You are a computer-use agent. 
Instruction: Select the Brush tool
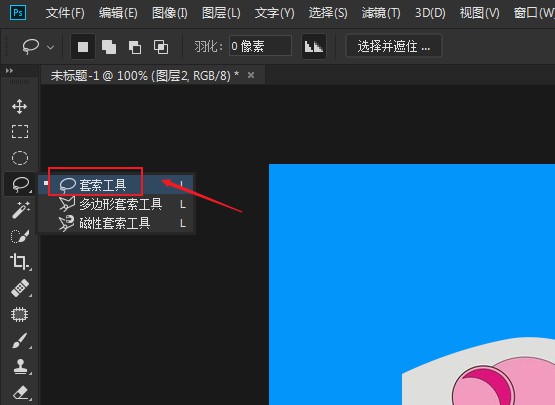pos(20,341)
